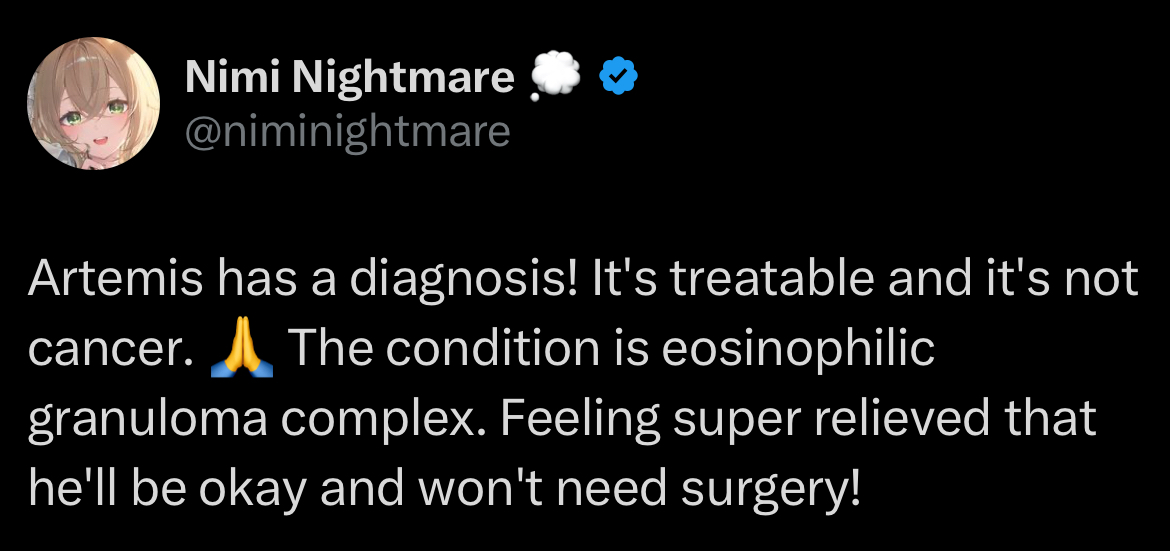
Task: Click the blue verified checkmark badge
Action: 619,75
